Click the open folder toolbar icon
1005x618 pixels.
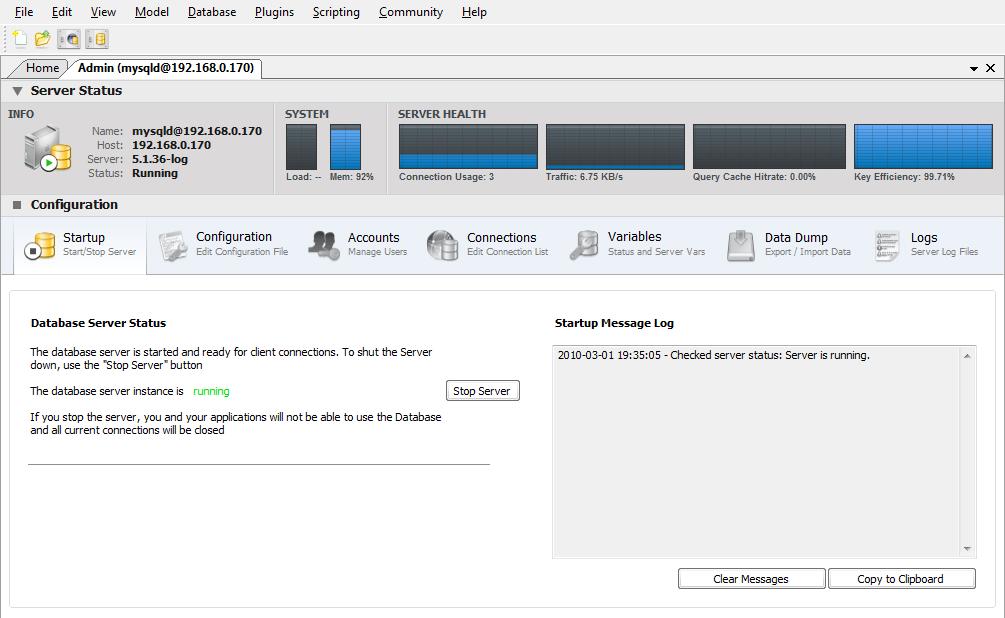click(x=43, y=39)
